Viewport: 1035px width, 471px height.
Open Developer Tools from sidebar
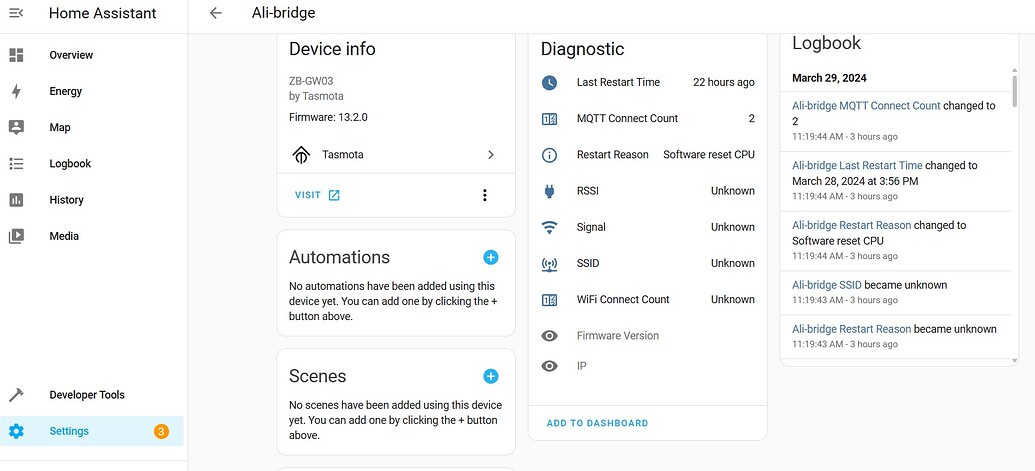92,395
